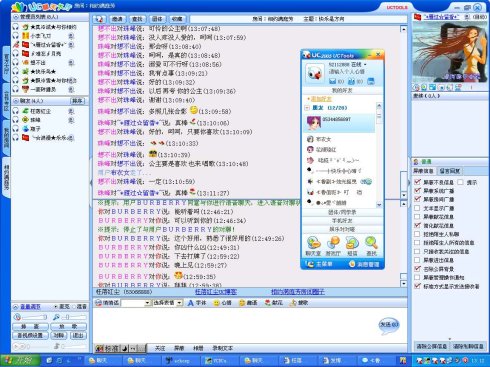Toggle the last checkbox in block settings list

pos(417,286)
